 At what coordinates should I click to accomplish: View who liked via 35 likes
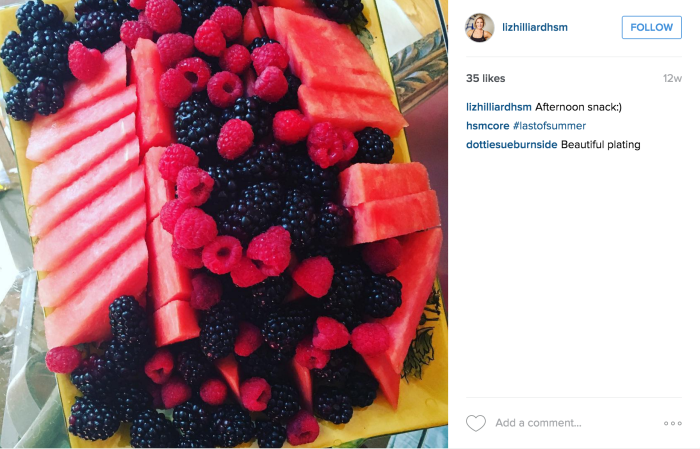pyautogui.click(x=486, y=79)
